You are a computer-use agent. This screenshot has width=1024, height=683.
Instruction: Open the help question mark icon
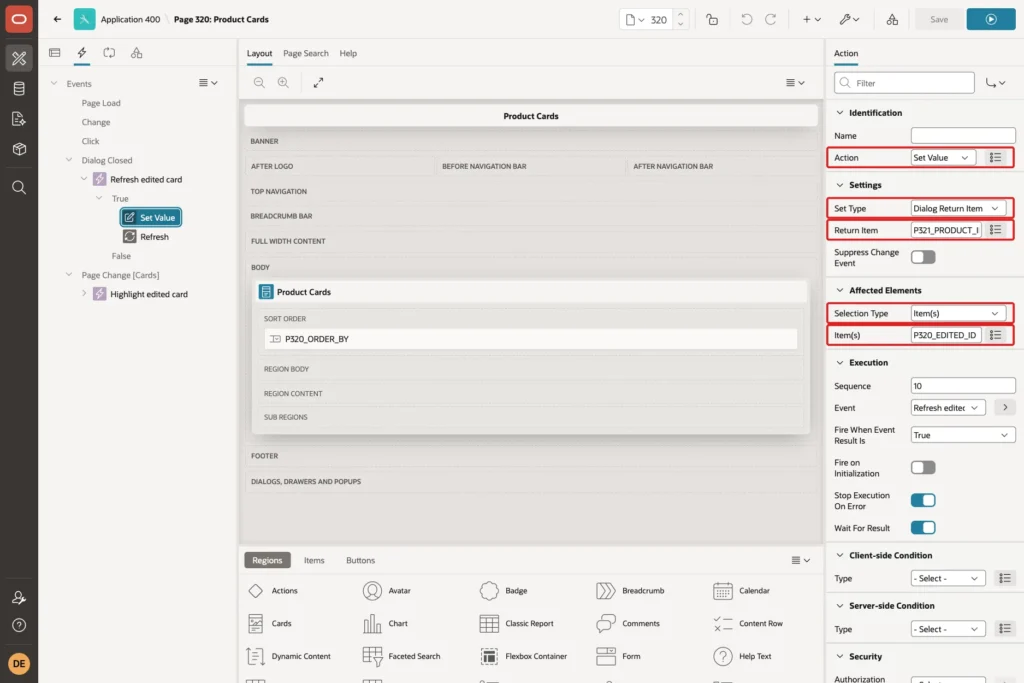(x=19, y=625)
